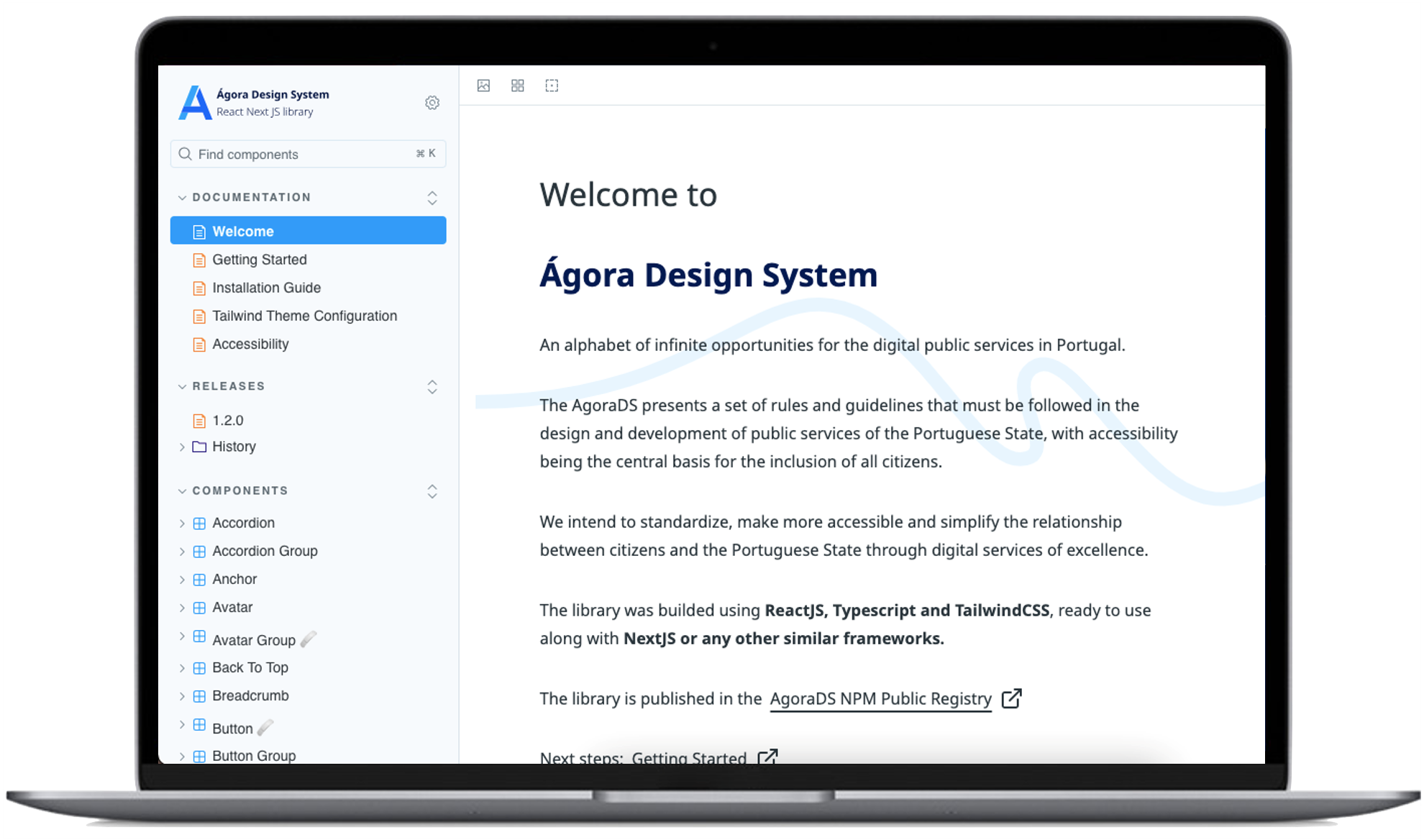This screenshot has height=840, width=1424.
Task: Click Components expand-collapse double-arrow icon
Action: pos(432,491)
